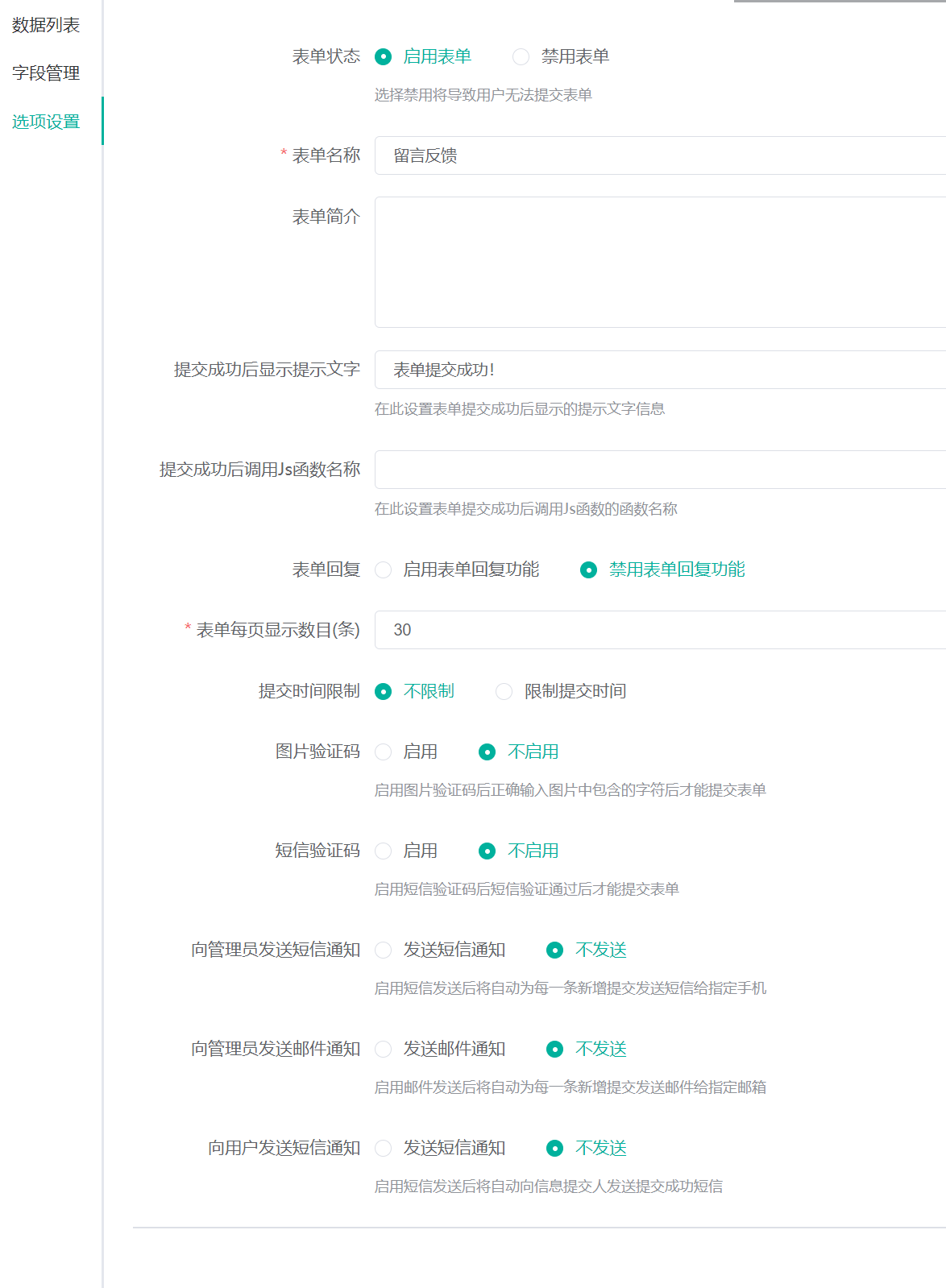Screen dimensions: 946x1288
Task: Enable 图片验证码 with 启用 radio
Action: [x=384, y=752]
